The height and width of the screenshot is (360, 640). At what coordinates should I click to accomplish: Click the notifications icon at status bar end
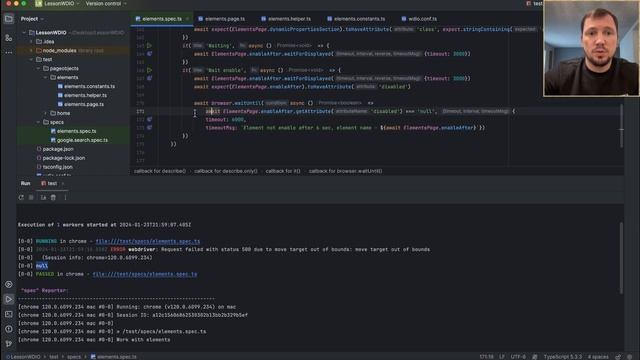pos(630,357)
